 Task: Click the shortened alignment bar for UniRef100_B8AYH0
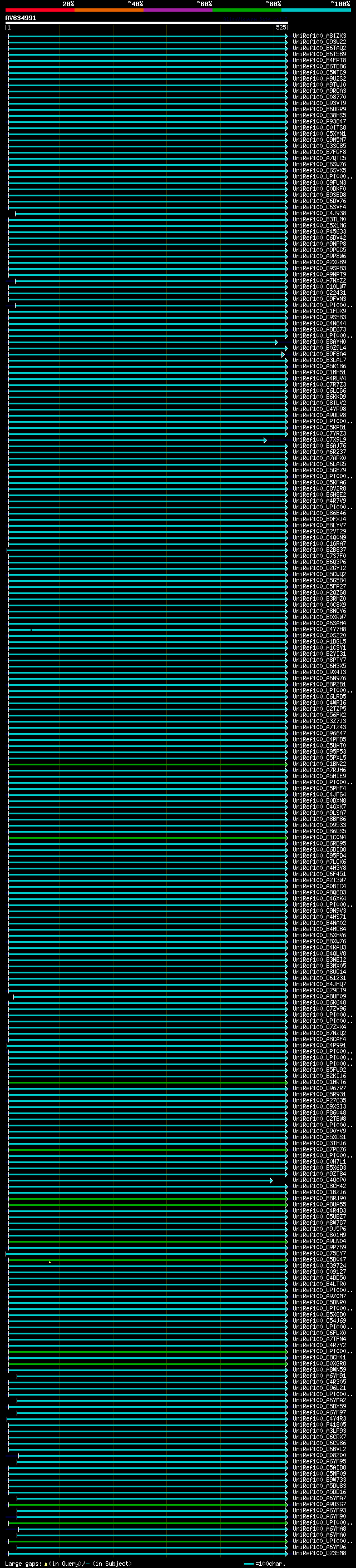tap(142, 342)
